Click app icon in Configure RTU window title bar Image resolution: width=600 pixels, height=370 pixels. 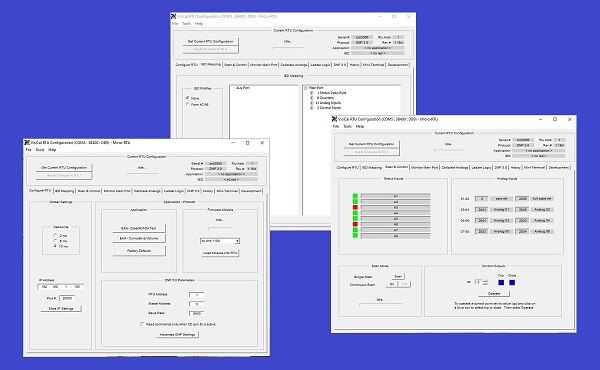(27, 143)
